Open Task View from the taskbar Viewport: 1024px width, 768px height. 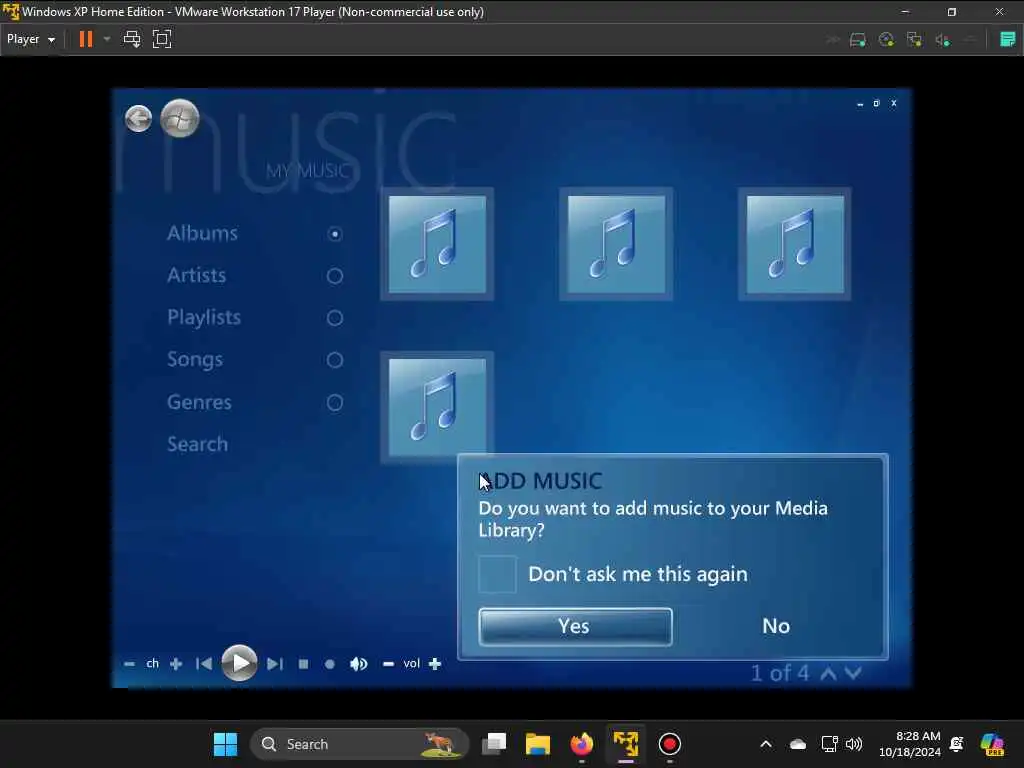pyautogui.click(x=494, y=744)
